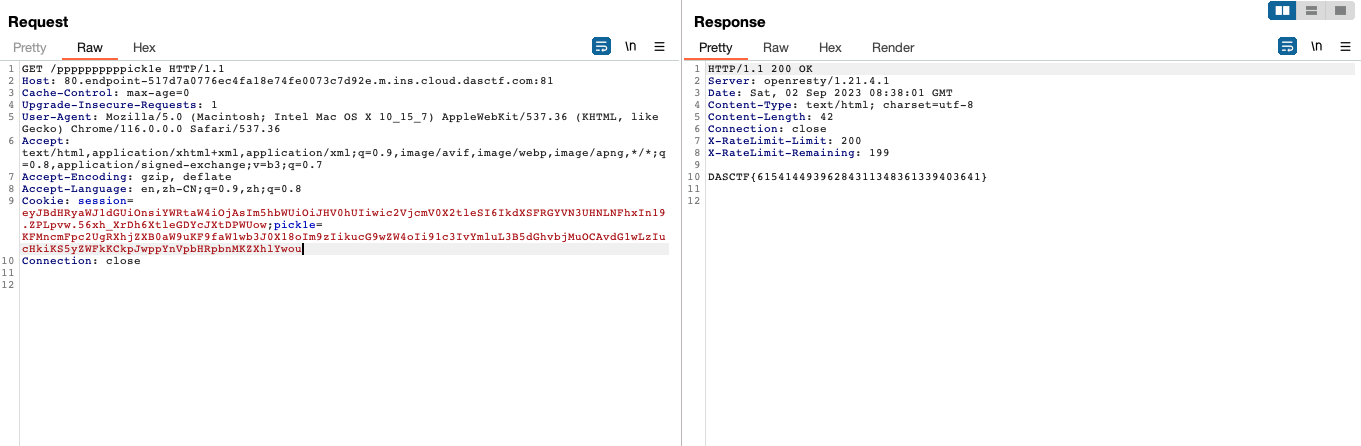Toggle word wrap in the Request panel
The image size is (1361, 446).
tap(601, 46)
